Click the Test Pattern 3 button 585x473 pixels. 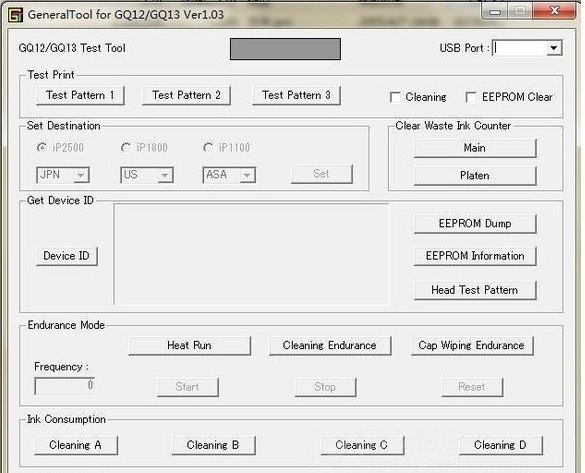(296, 95)
